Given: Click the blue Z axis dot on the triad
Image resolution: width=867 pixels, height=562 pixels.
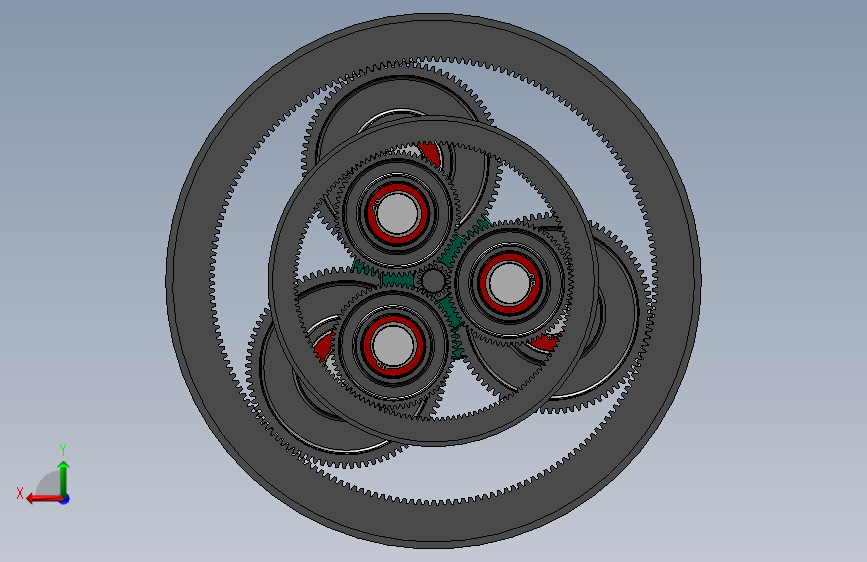Looking at the screenshot, I should point(65,499).
